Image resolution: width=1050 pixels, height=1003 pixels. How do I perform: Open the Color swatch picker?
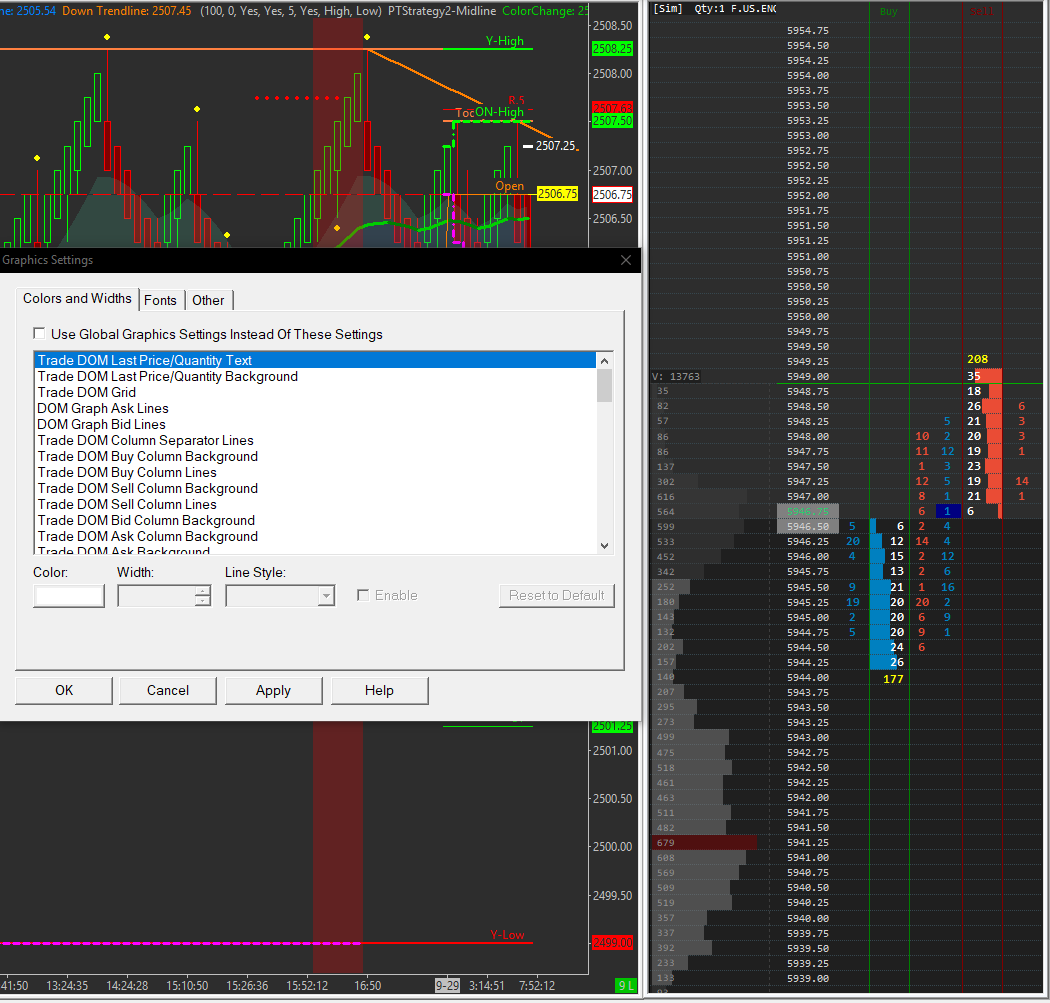click(69, 596)
